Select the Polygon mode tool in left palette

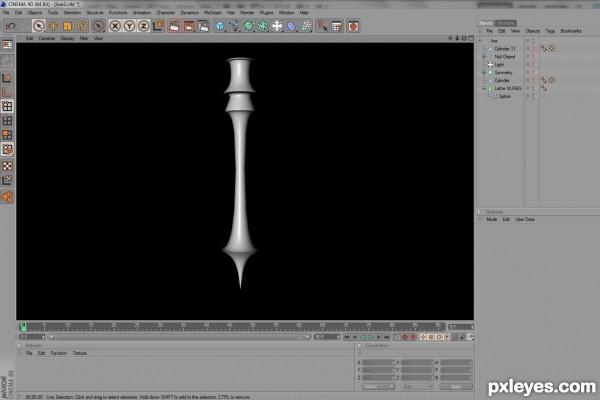pyautogui.click(x=7, y=135)
